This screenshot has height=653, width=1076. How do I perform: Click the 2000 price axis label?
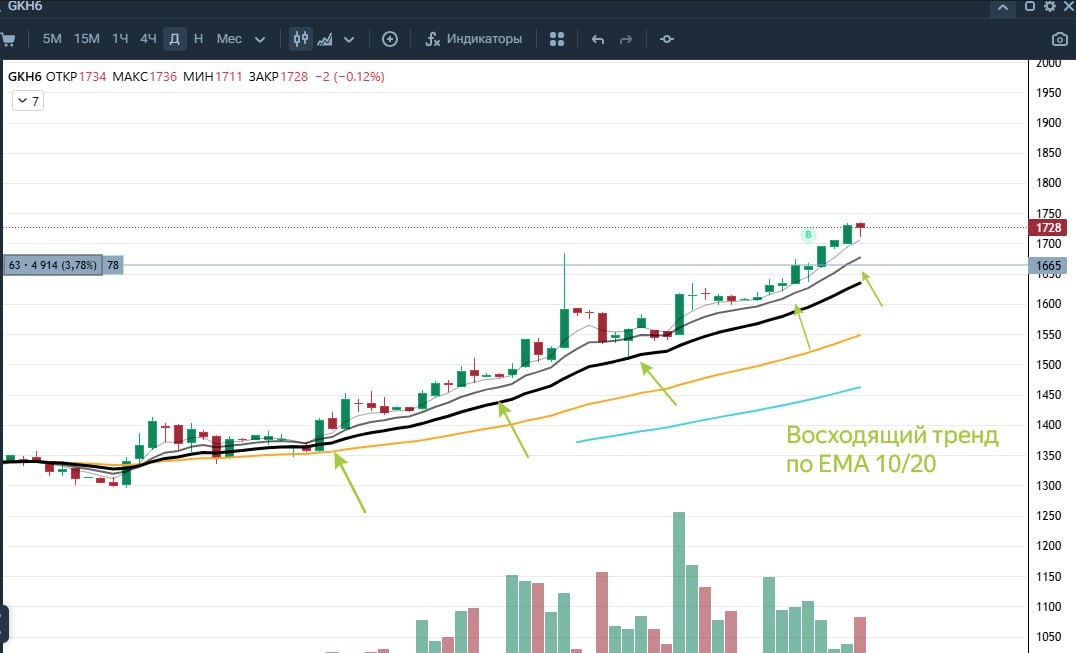point(1049,63)
